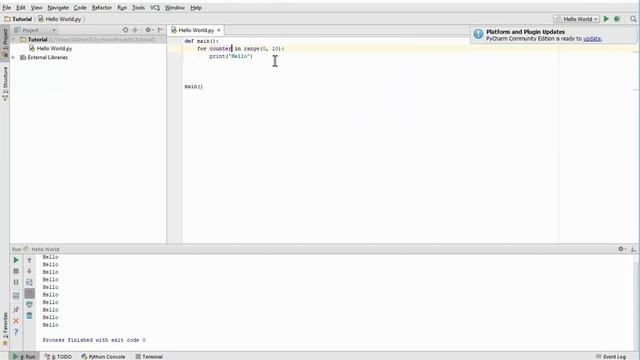Close the Hello World.py editor tab
Image resolution: width=640 pixels, height=360 pixels.
click(219, 30)
